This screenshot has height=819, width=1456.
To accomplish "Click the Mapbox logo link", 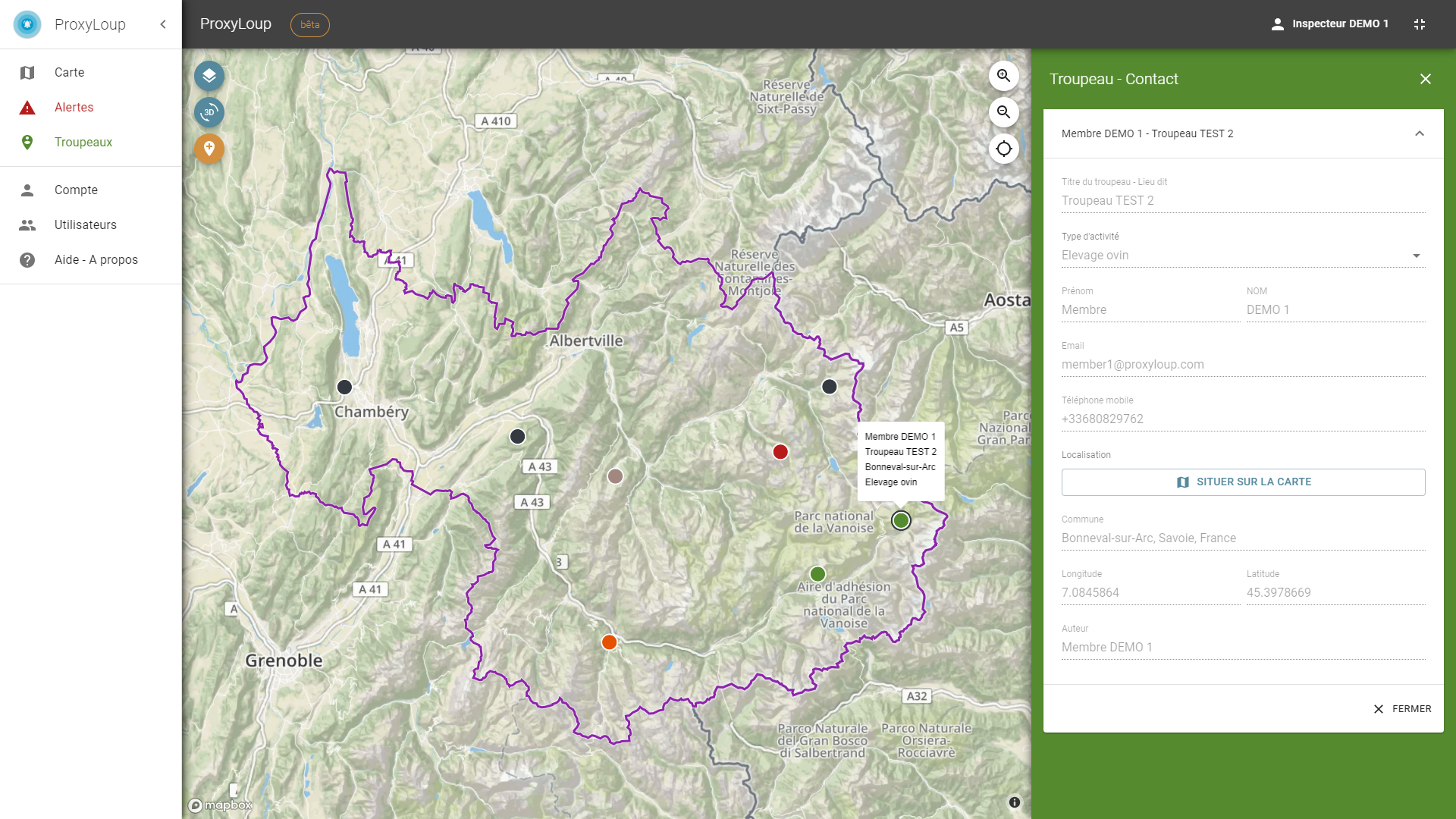I will [x=220, y=805].
